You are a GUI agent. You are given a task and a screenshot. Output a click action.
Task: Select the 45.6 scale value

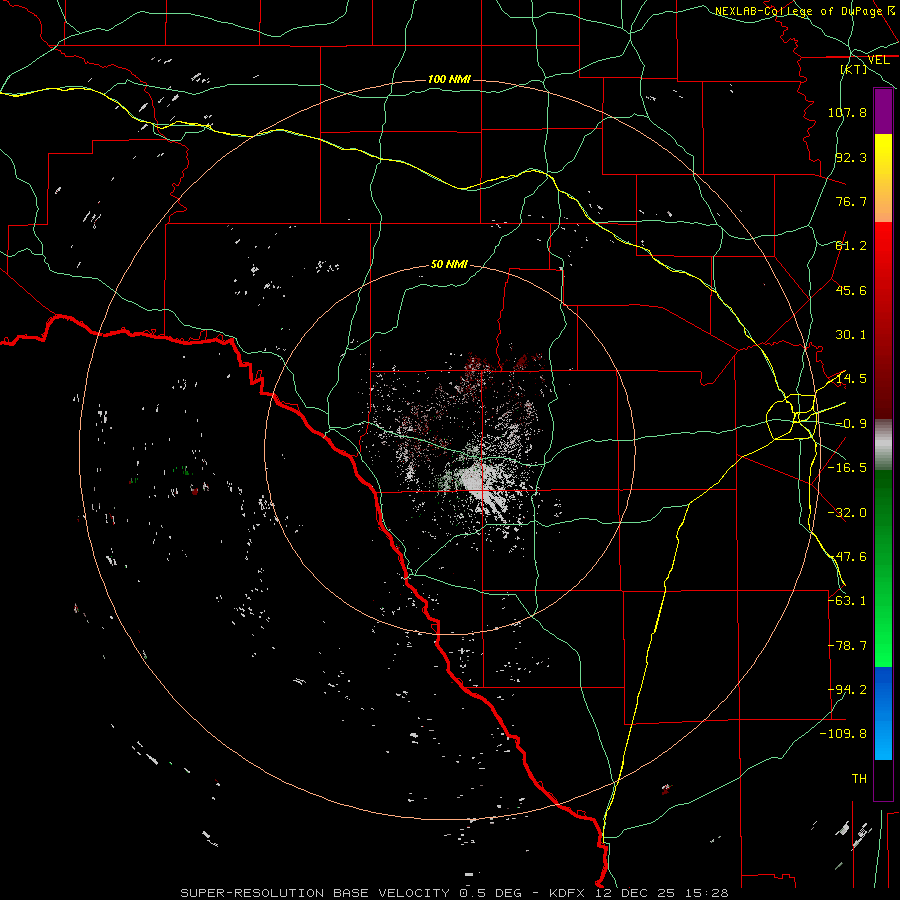851,290
